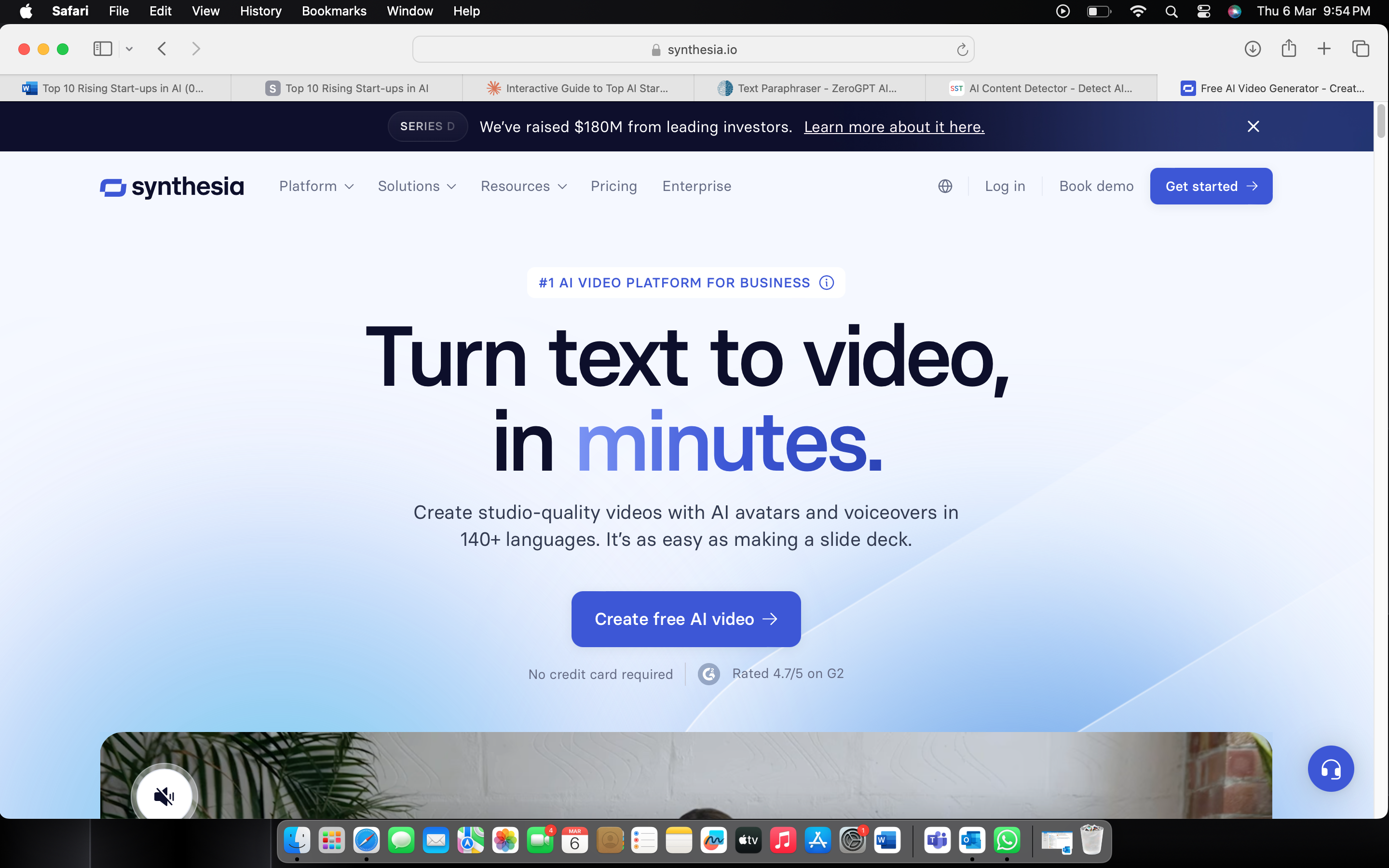This screenshot has width=1389, height=868.
Task: Click the Share icon in Safari toolbar
Action: coord(1289,48)
